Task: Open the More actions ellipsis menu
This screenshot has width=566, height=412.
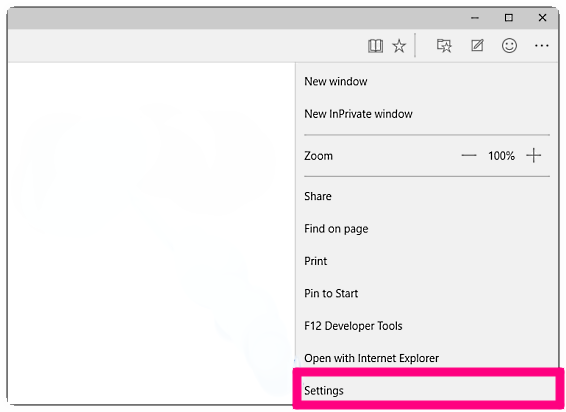Action: (541, 45)
